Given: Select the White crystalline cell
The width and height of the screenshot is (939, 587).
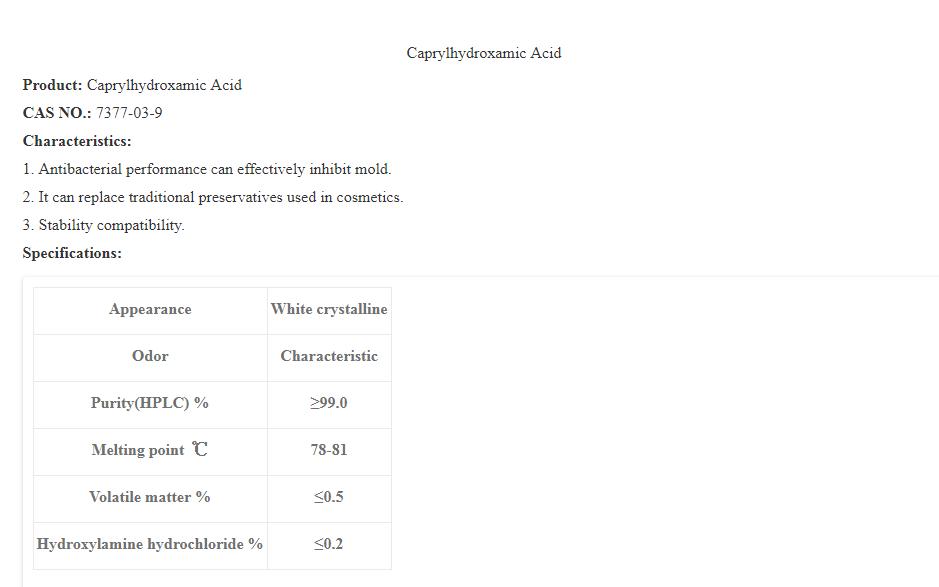Looking at the screenshot, I should pyautogui.click(x=329, y=310).
